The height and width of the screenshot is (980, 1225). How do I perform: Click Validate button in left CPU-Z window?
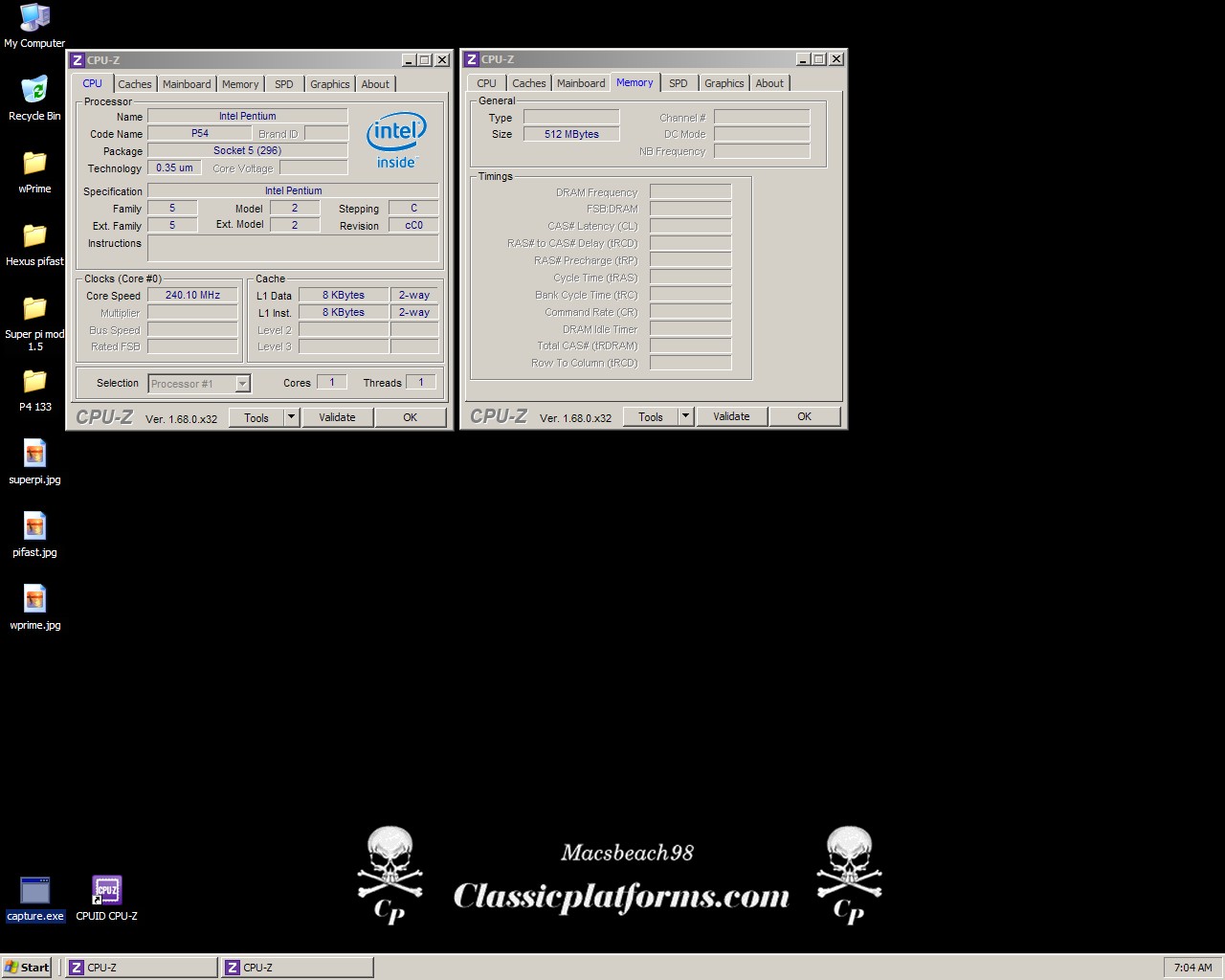[x=337, y=417]
